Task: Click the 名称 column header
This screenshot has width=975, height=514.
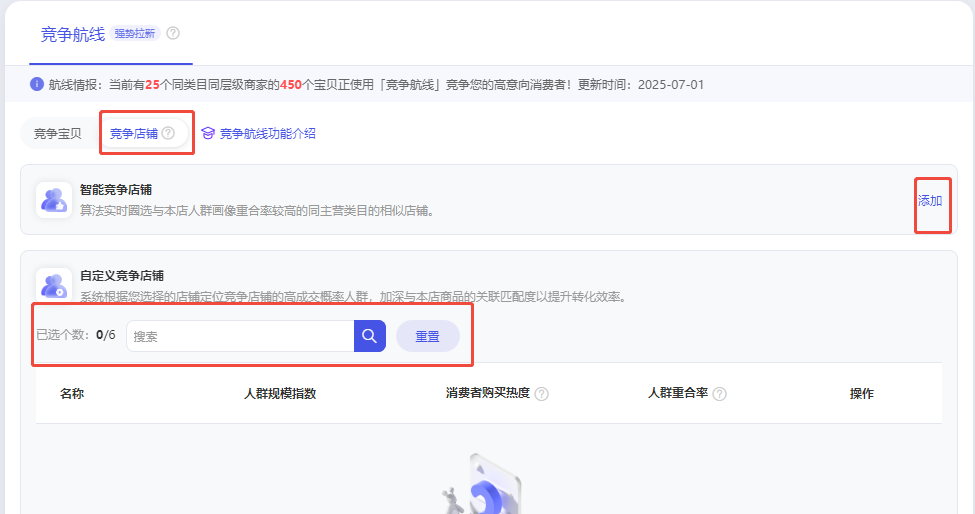Action: [x=72, y=393]
